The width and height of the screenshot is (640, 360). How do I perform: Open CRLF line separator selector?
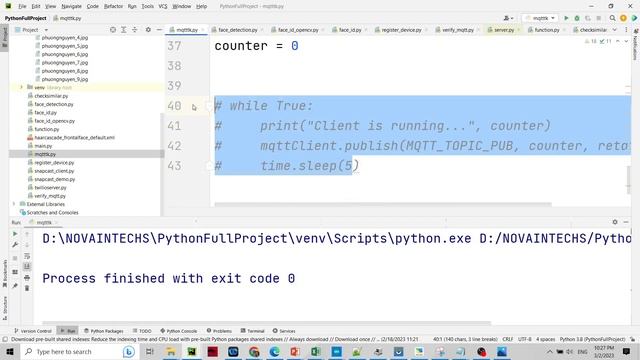[x=508, y=340]
